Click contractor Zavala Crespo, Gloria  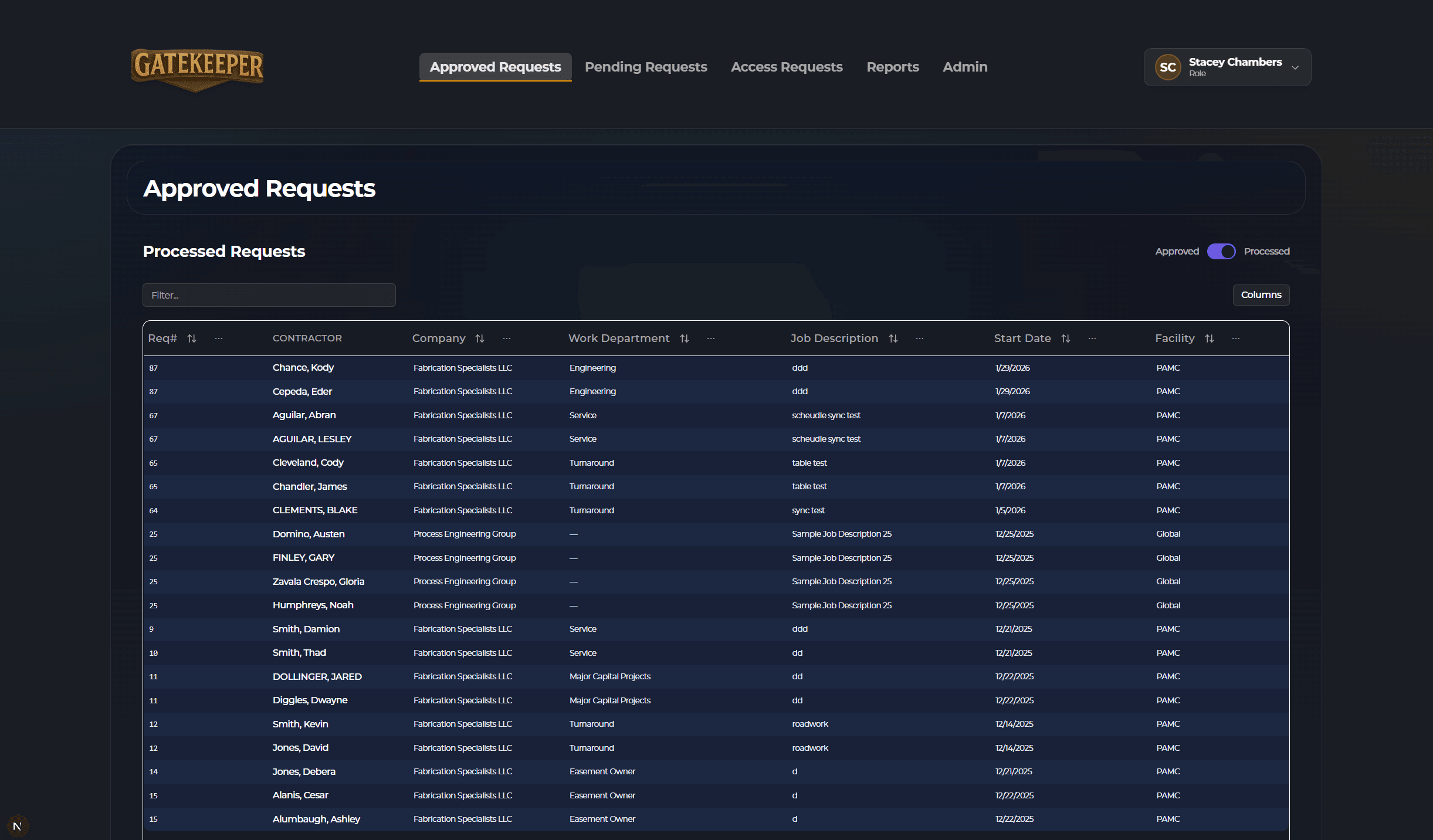click(x=319, y=581)
